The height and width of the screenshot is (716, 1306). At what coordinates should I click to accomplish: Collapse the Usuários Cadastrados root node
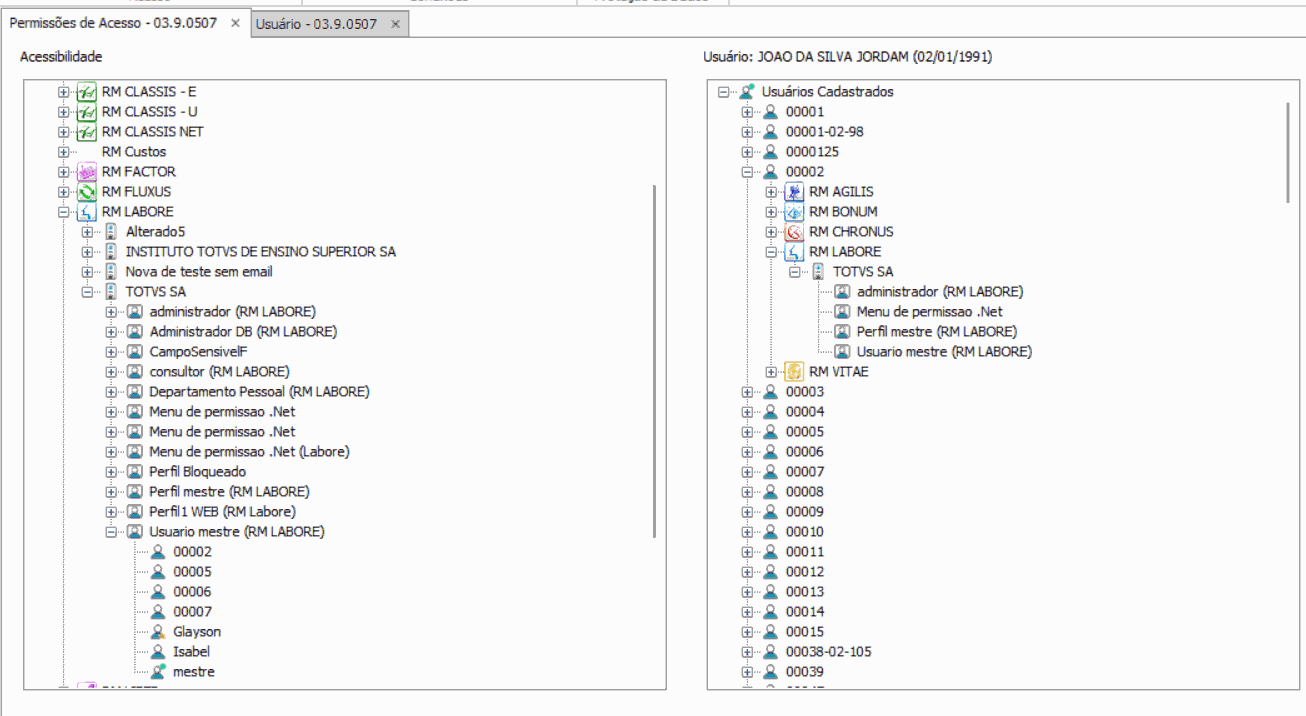(723, 92)
